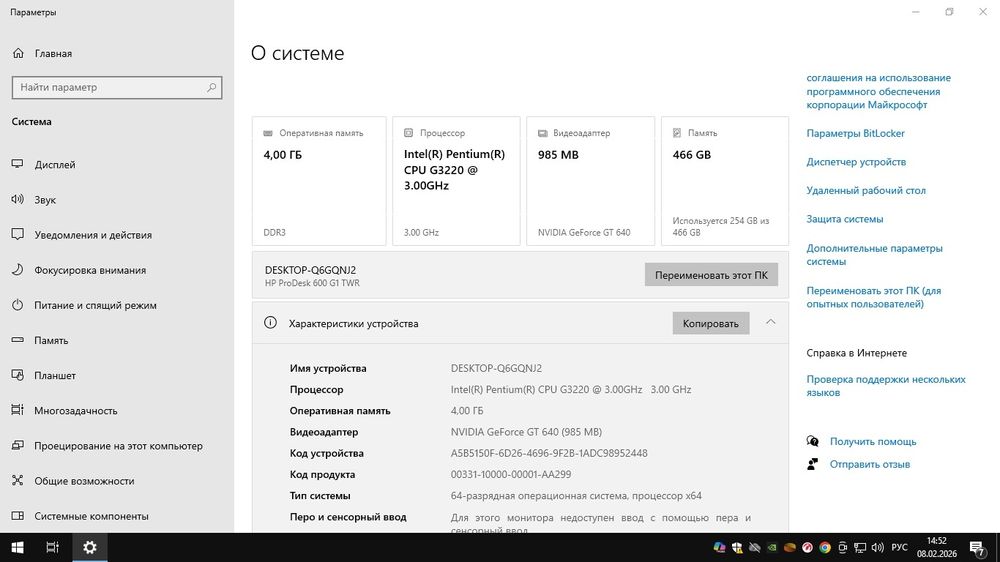Click the search magnifier in Найти параметр
Screen dimensions: 1000x562
pos(211,87)
